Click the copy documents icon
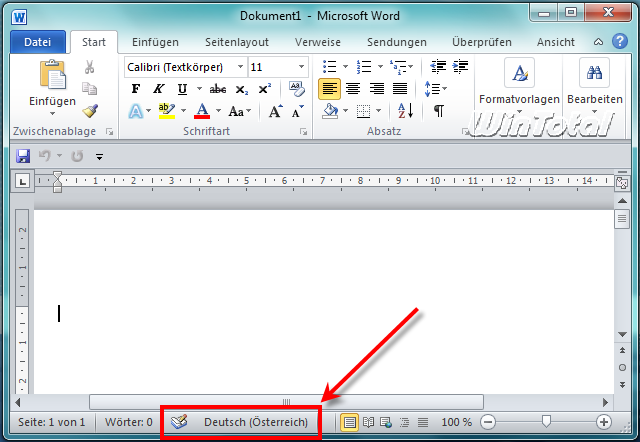 (x=89, y=89)
